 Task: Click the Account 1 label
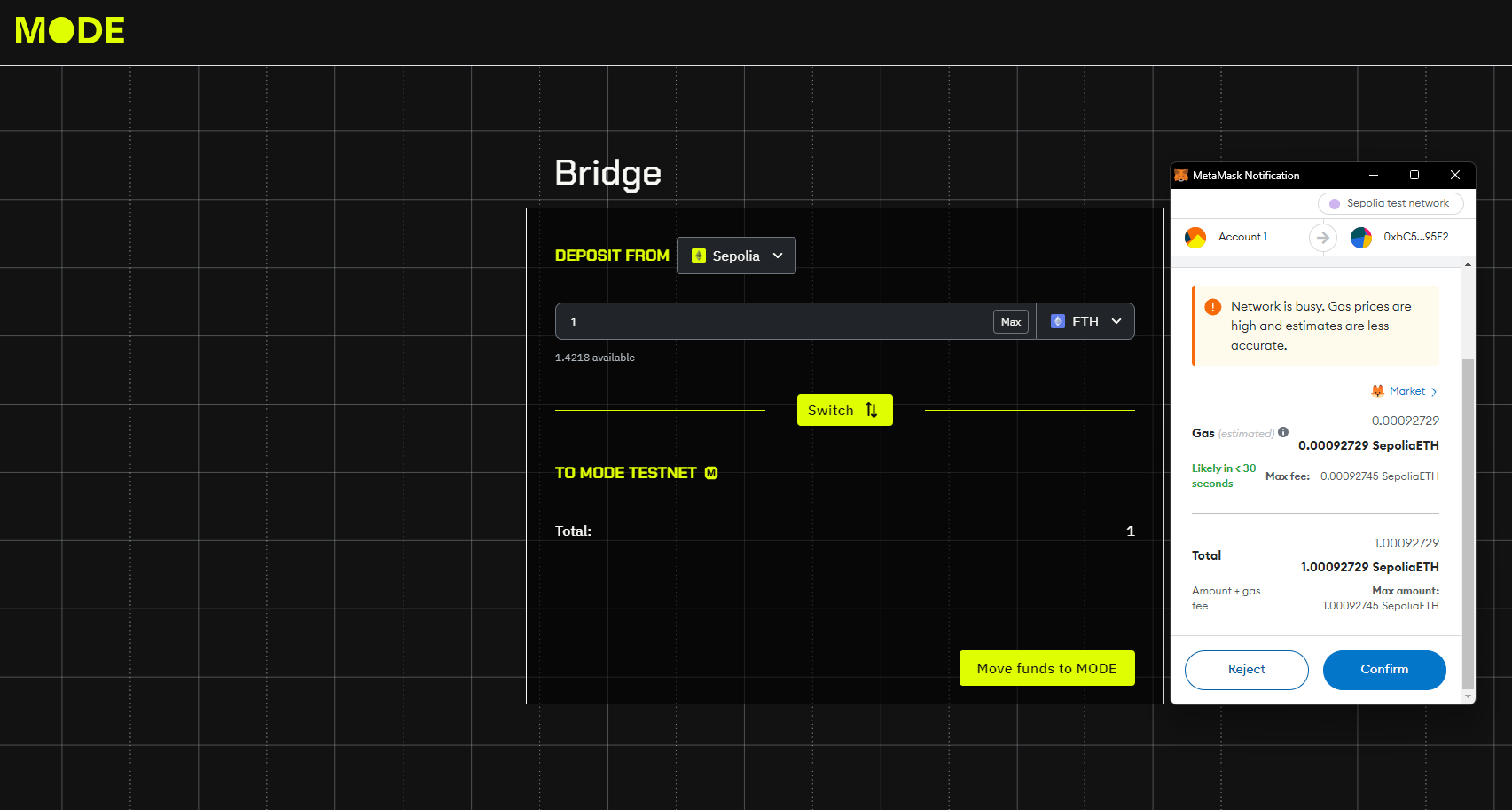click(1242, 237)
